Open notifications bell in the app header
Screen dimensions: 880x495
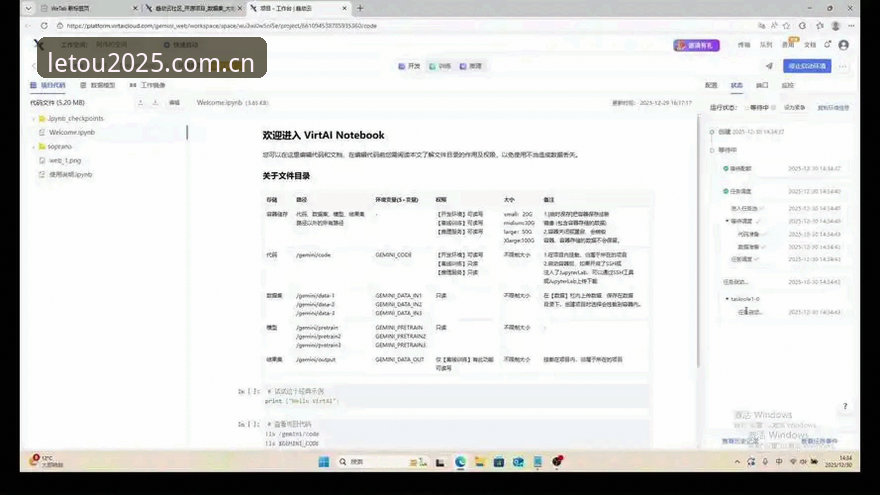pos(828,45)
